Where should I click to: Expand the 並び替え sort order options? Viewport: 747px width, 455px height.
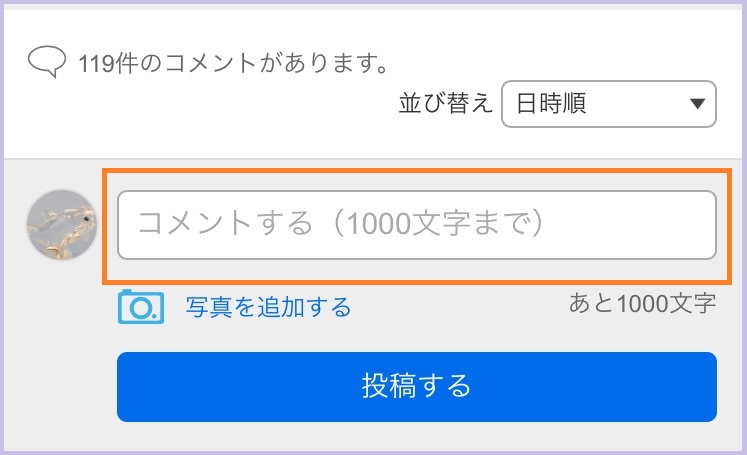pos(608,104)
